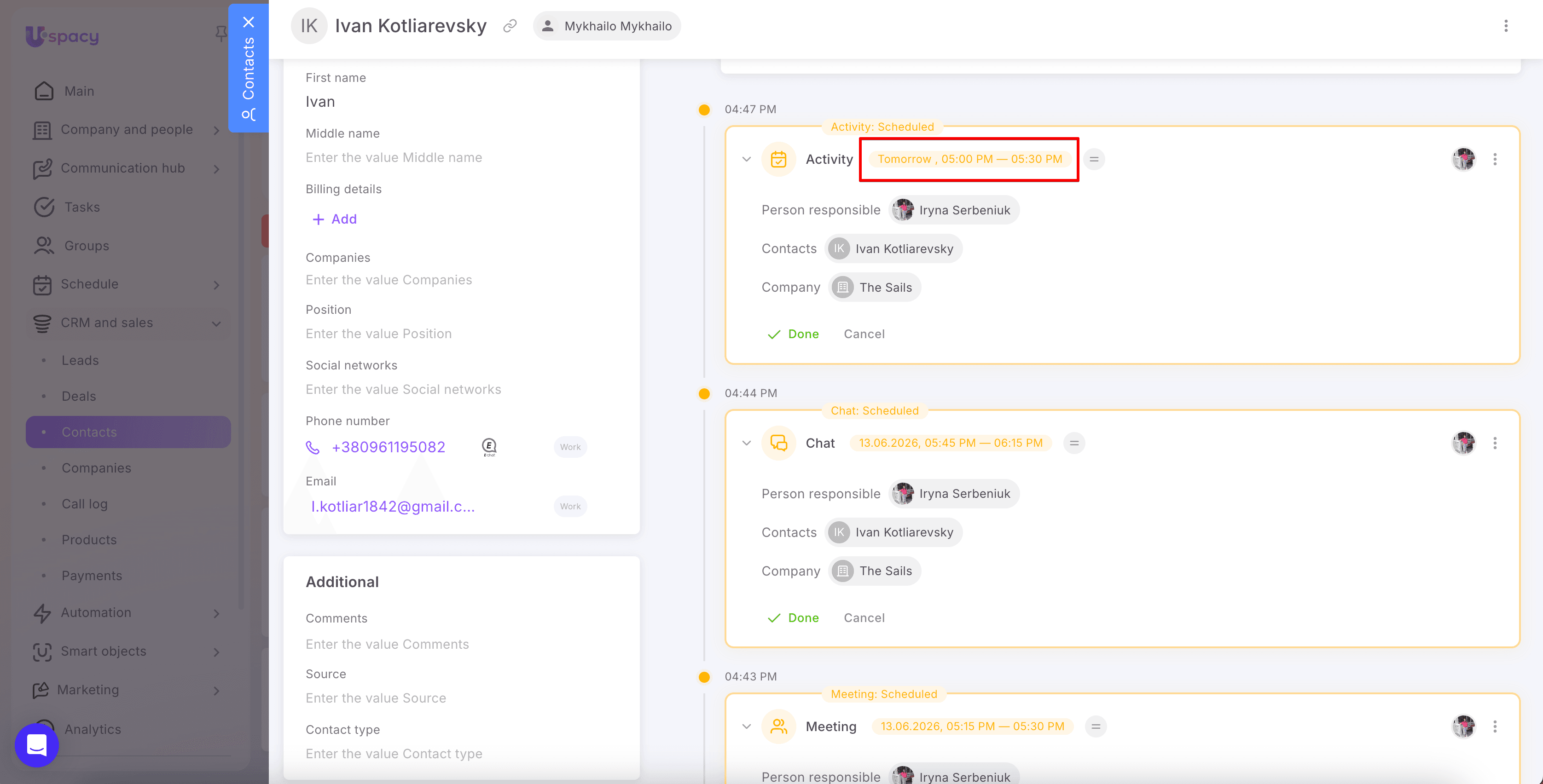Cancel the Activity
The width and height of the screenshot is (1543, 784).
pyautogui.click(x=864, y=334)
